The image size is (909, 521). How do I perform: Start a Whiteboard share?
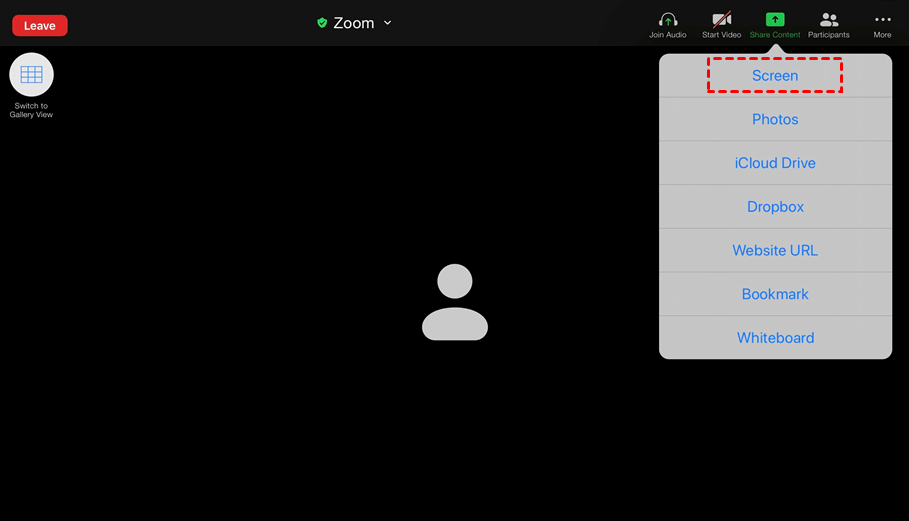click(x=775, y=338)
